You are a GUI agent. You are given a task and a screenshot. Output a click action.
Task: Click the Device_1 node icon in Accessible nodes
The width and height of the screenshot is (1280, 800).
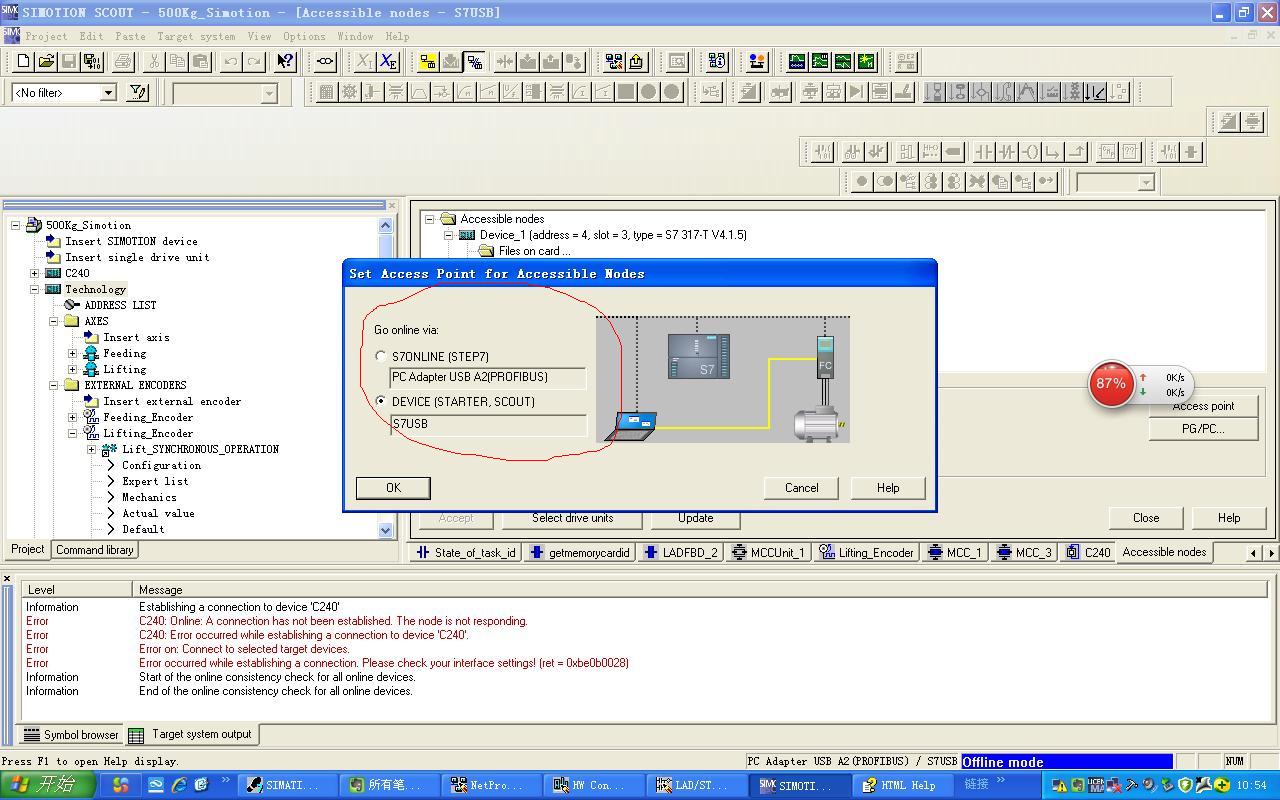[467, 235]
